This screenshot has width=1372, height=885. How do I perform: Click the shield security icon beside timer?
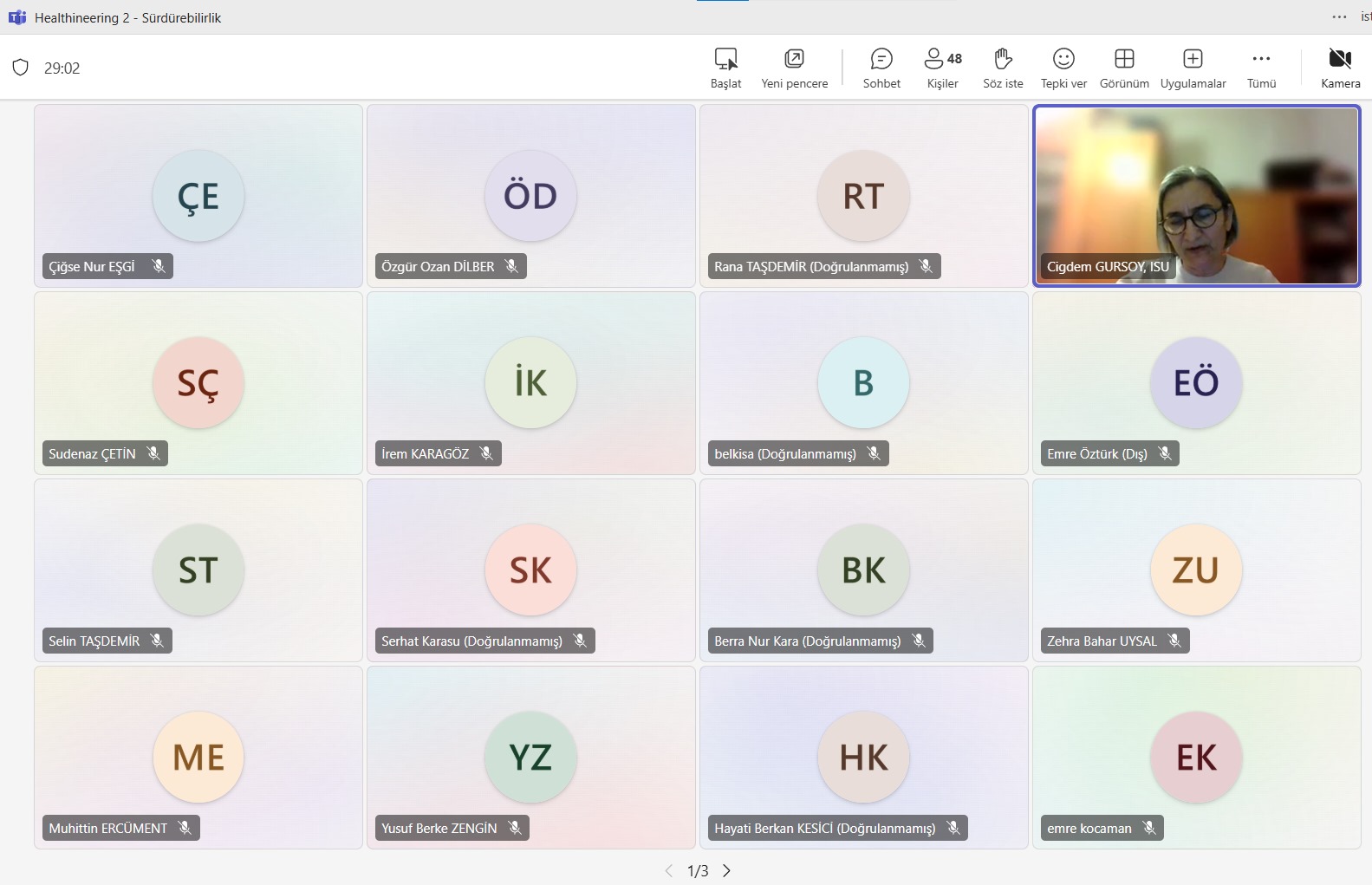[21, 68]
